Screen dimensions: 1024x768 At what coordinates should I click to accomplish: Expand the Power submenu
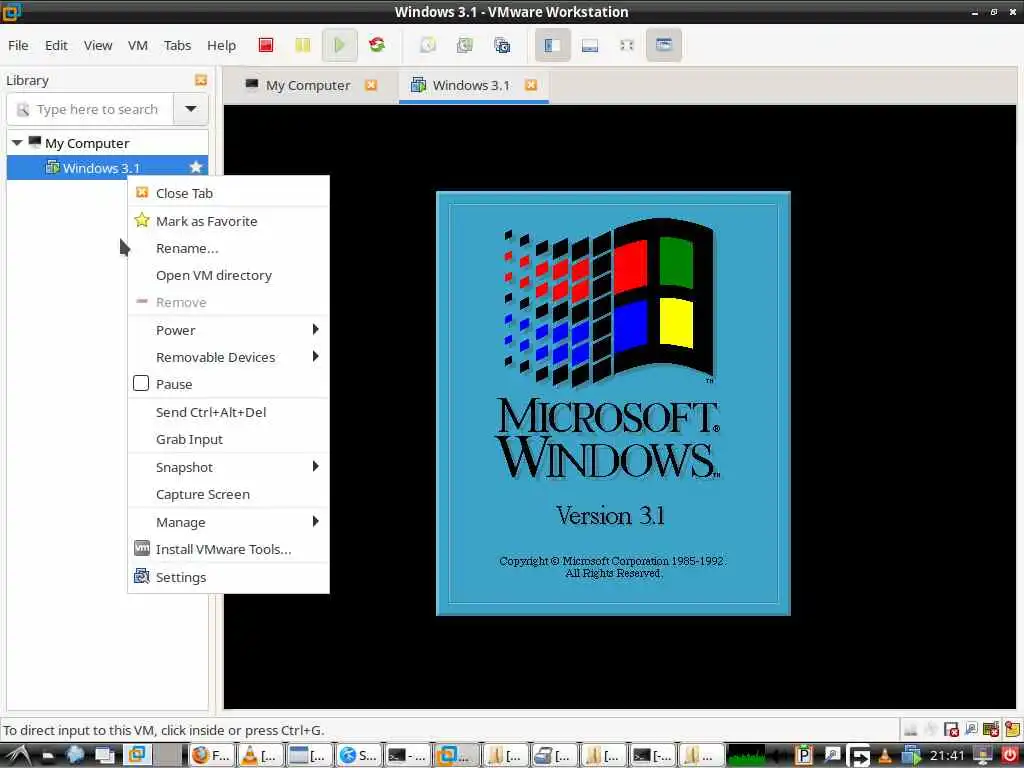tap(228, 330)
